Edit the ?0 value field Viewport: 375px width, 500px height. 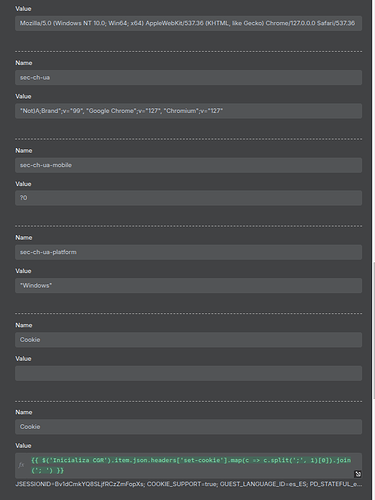(x=188, y=198)
